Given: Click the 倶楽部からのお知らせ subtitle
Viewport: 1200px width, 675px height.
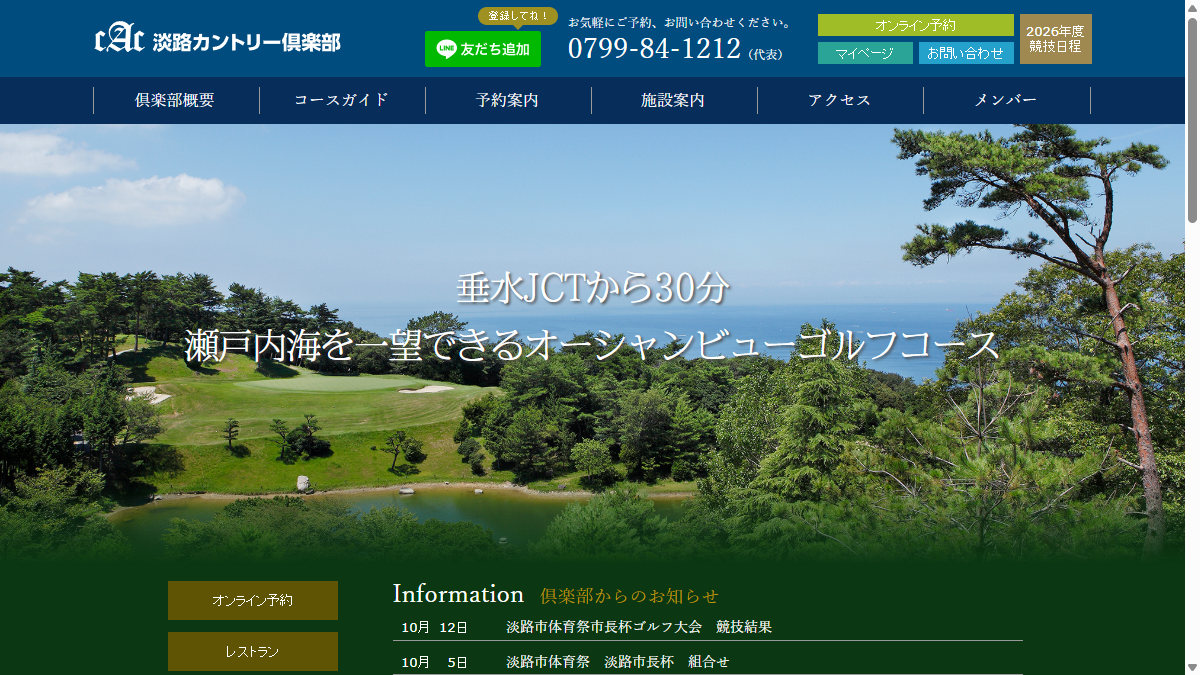Looking at the screenshot, I should point(629,596).
